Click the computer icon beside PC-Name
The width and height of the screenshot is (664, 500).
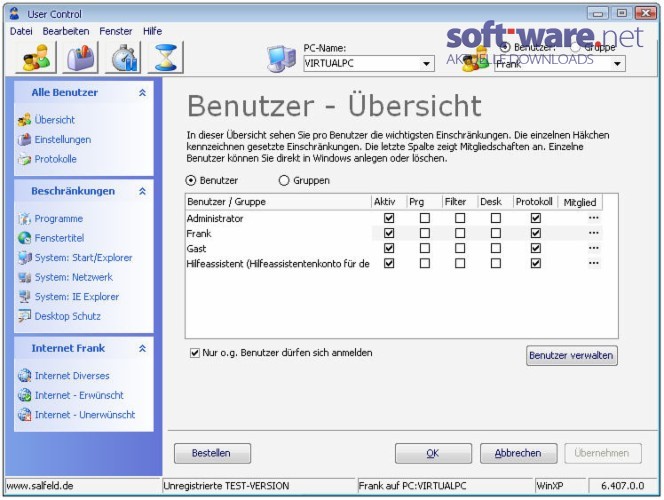(x=281, y=58)
